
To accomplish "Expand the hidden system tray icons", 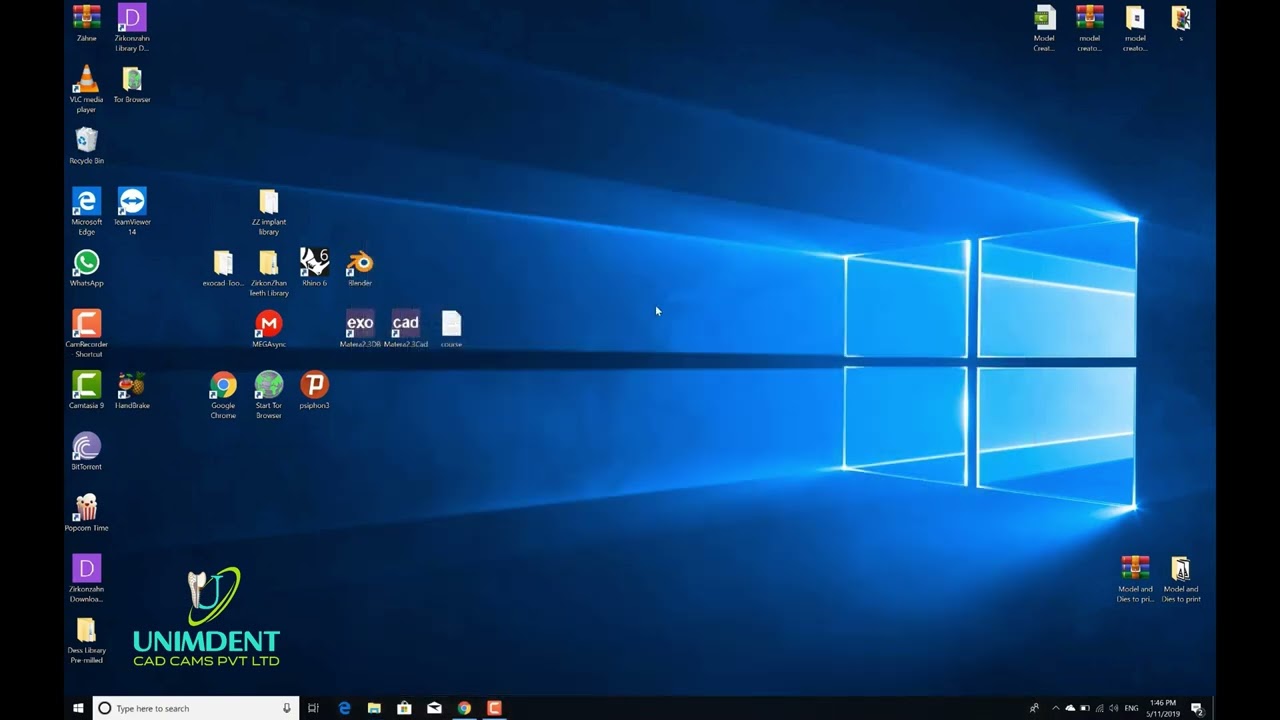I will coord(1055,708).
